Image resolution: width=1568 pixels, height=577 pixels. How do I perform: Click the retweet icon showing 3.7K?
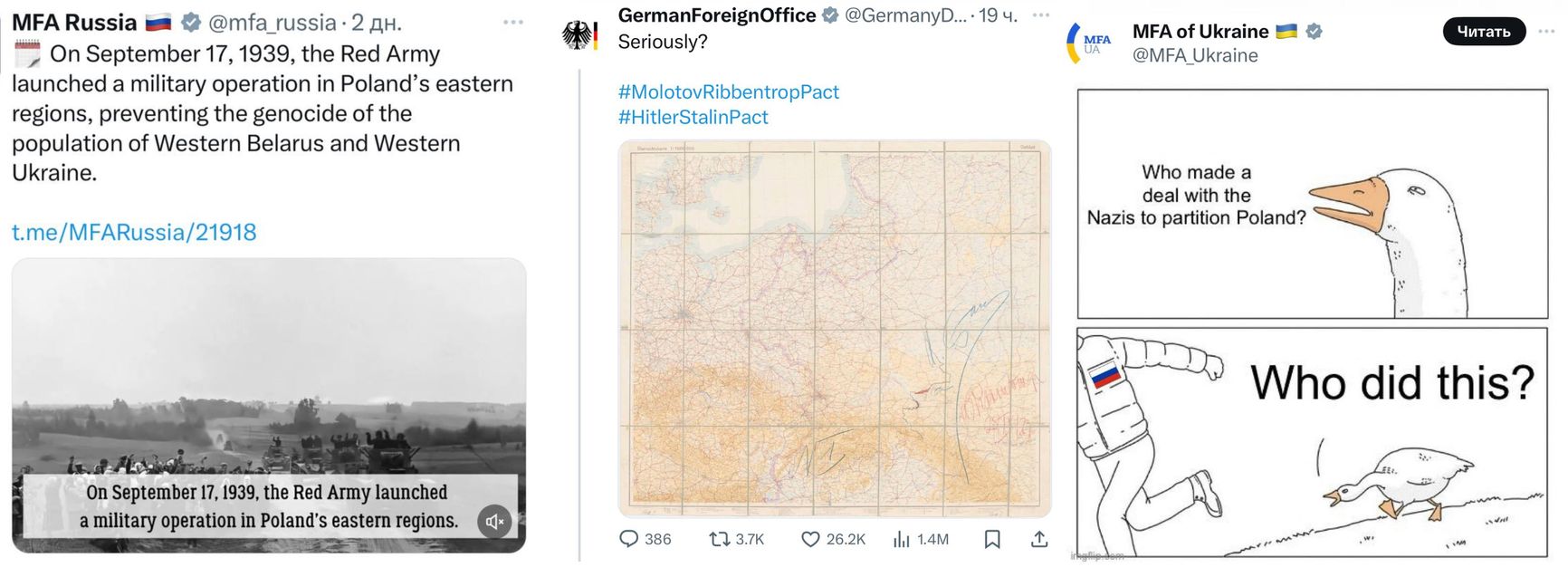coord(720,539)
